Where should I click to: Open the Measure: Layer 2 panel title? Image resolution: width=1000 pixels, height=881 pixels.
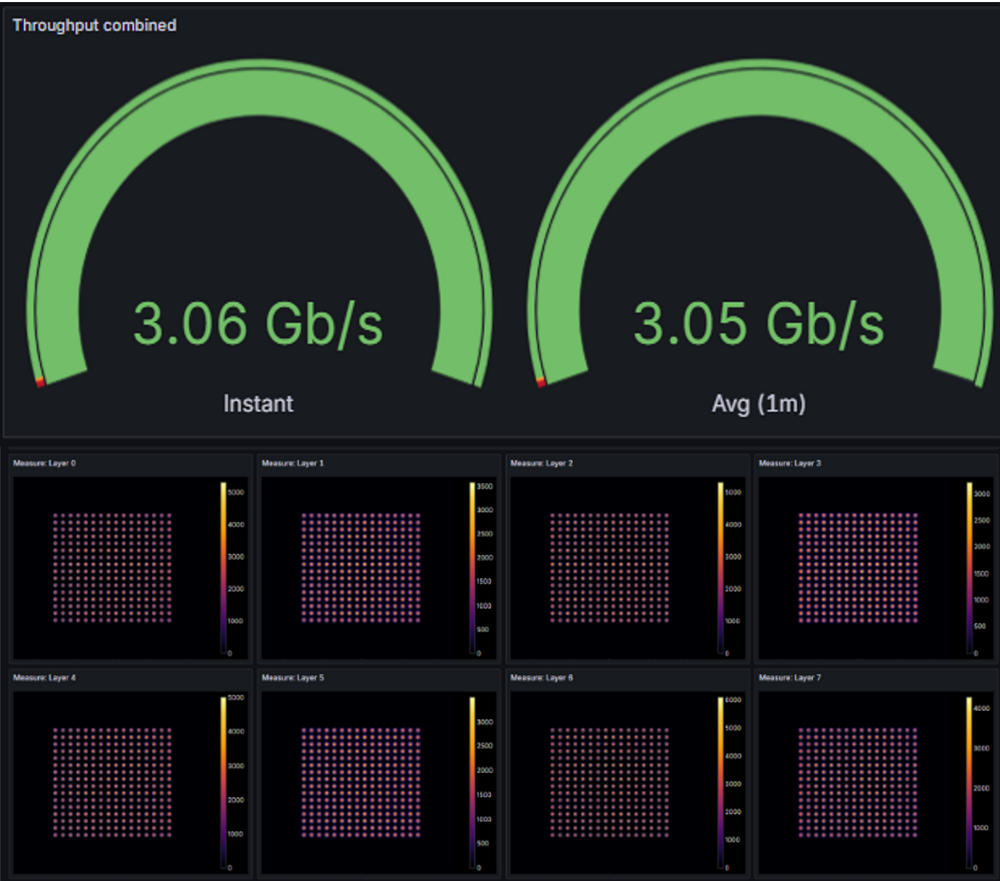(542, 464)
